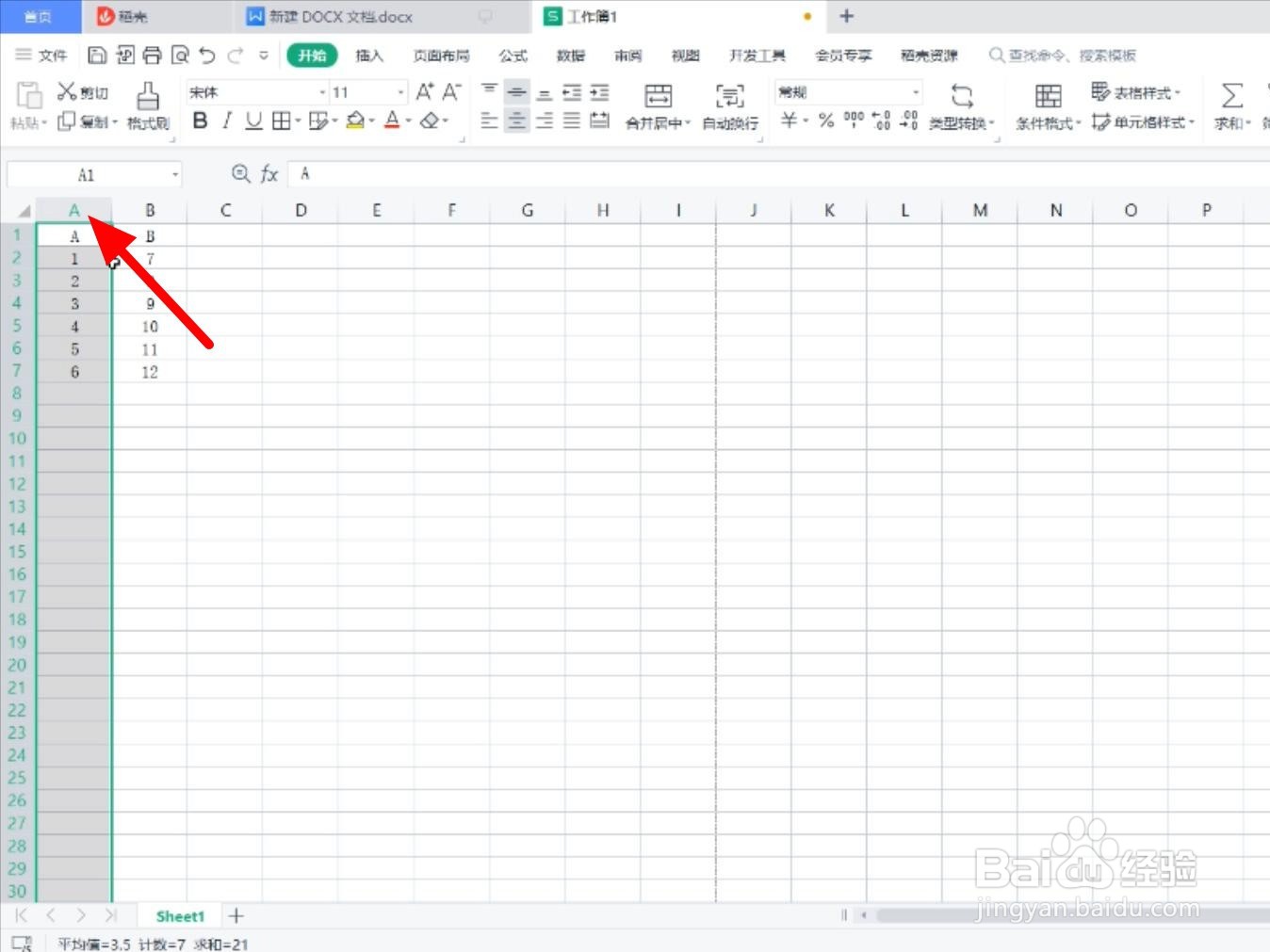
Task: Click the Select All corner button
Action: click(x=22, y=210)
